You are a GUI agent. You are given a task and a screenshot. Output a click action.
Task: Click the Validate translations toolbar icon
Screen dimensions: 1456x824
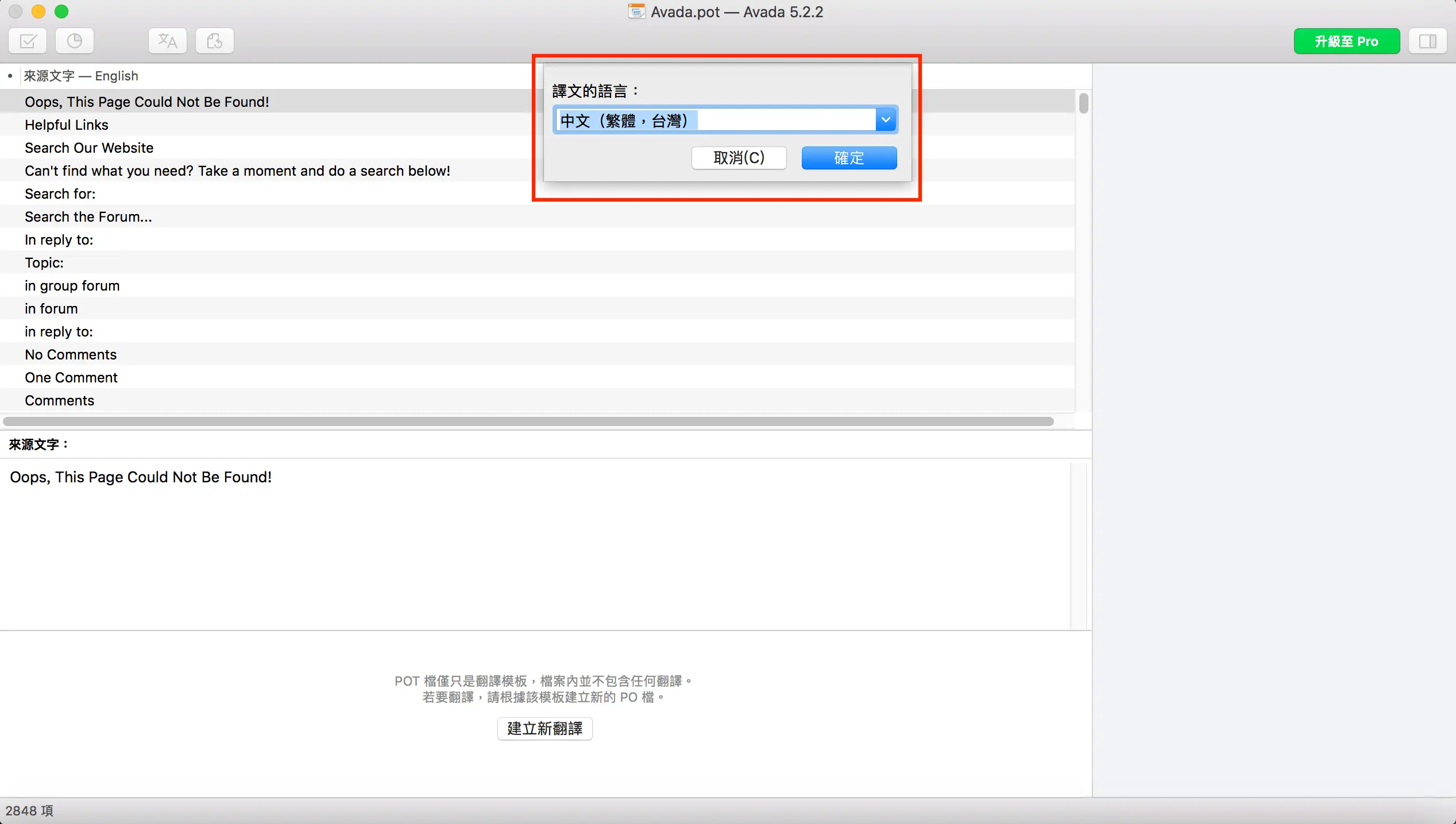[x=28, y=41]
